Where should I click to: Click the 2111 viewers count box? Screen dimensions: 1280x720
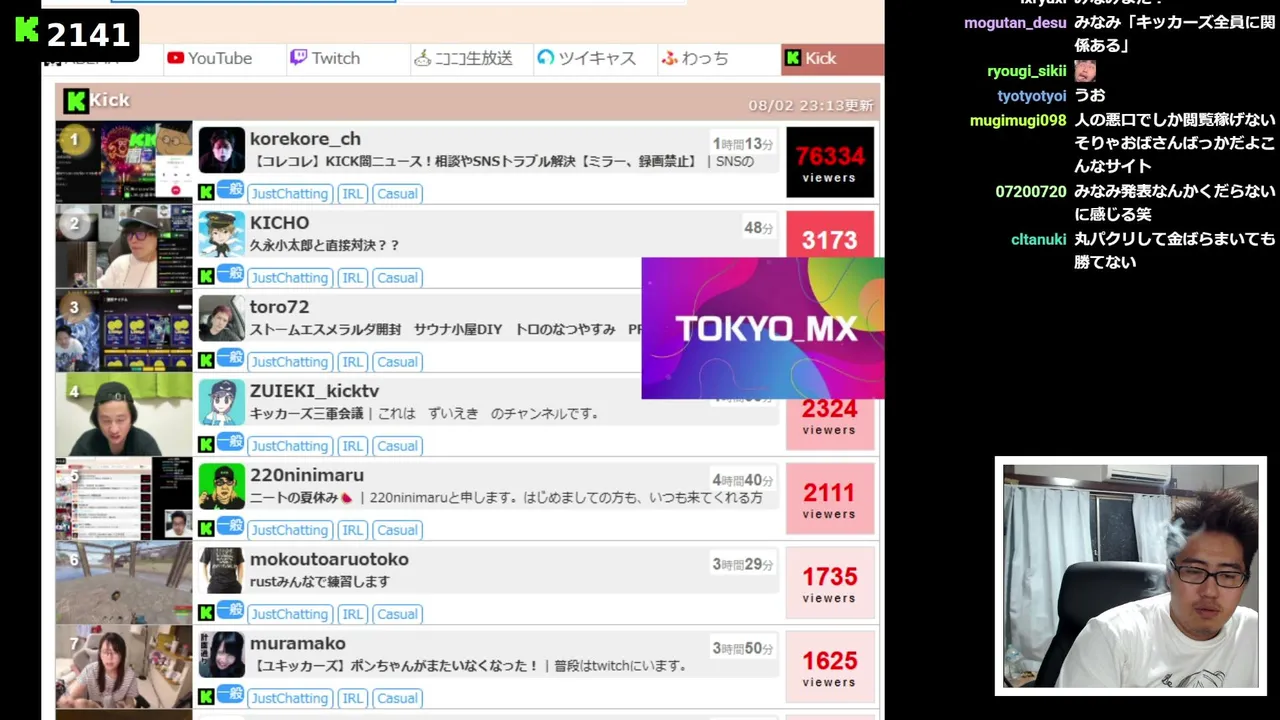(830, 498)
